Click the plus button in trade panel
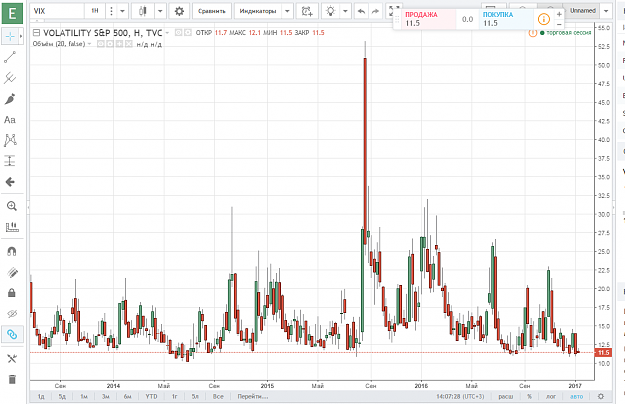This screenshot has height=404, width=625. click(559, 14)
